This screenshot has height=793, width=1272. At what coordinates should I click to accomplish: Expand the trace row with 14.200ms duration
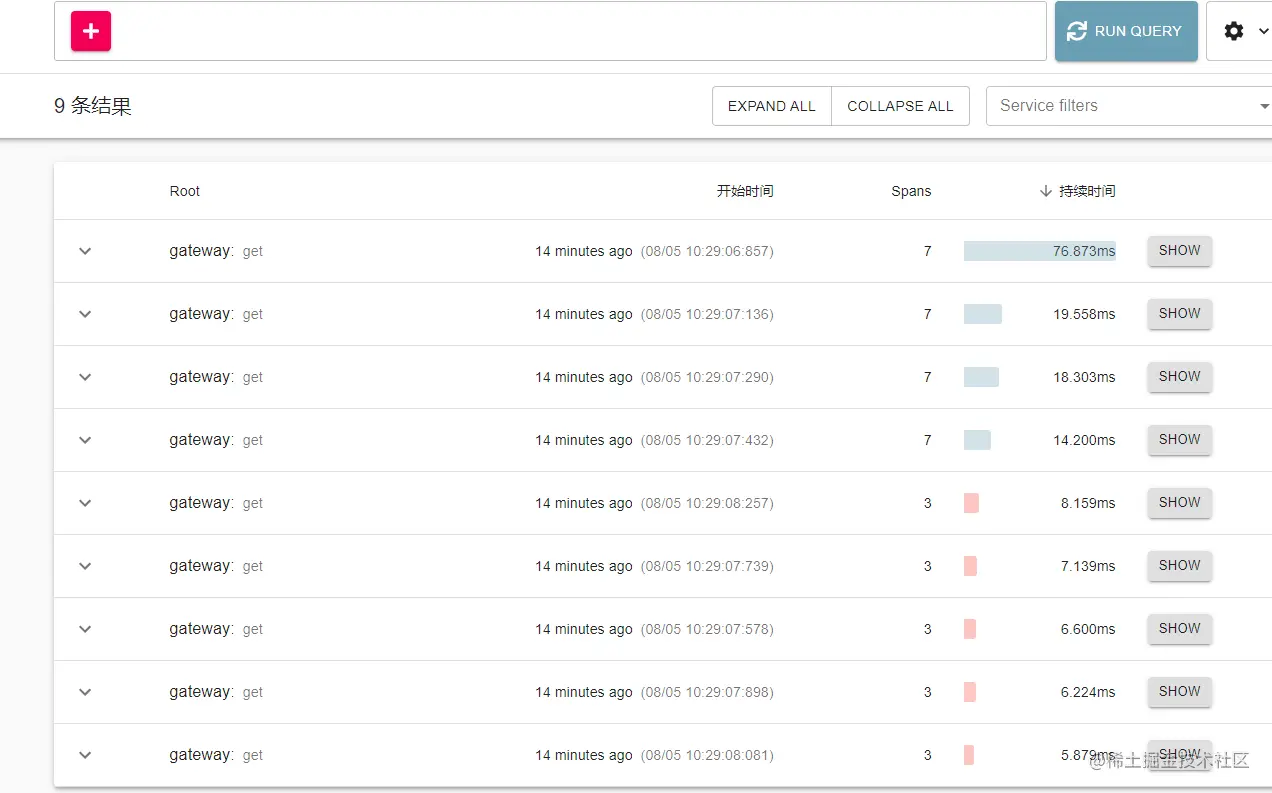click(85, 440)
